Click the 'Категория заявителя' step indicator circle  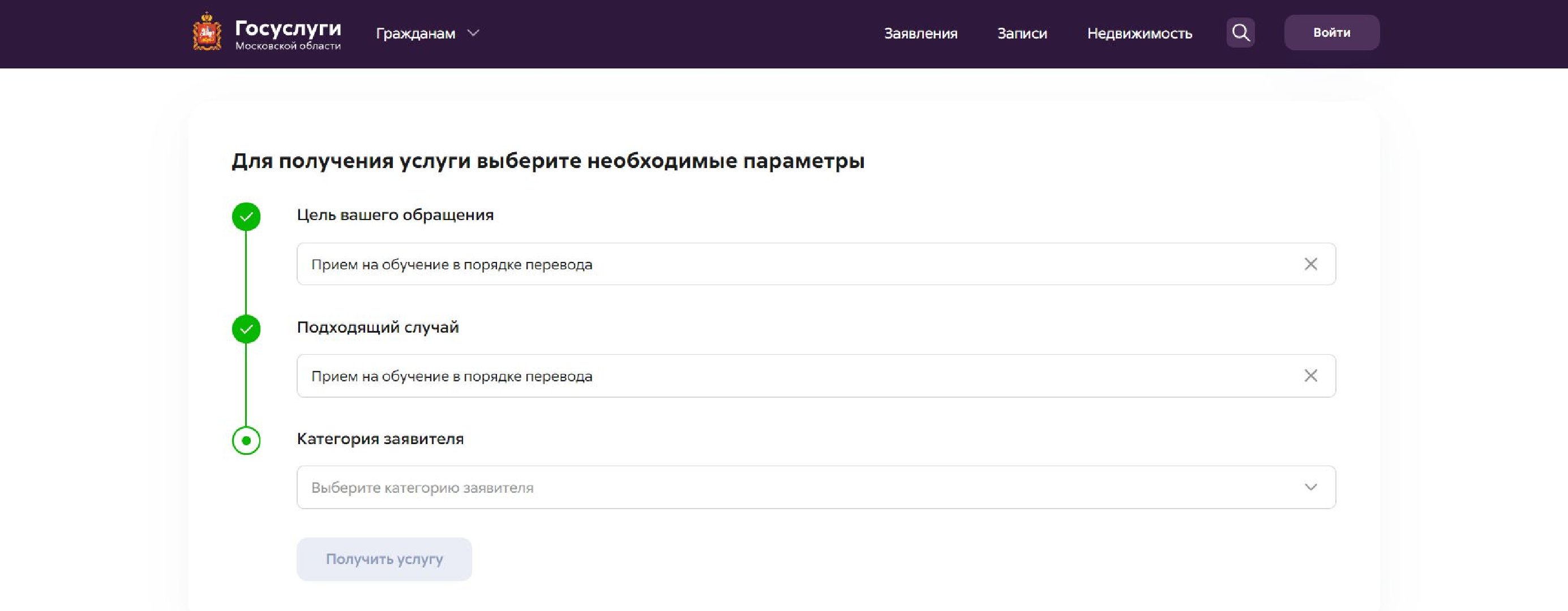pyautogui.click(x=246, y=441)
